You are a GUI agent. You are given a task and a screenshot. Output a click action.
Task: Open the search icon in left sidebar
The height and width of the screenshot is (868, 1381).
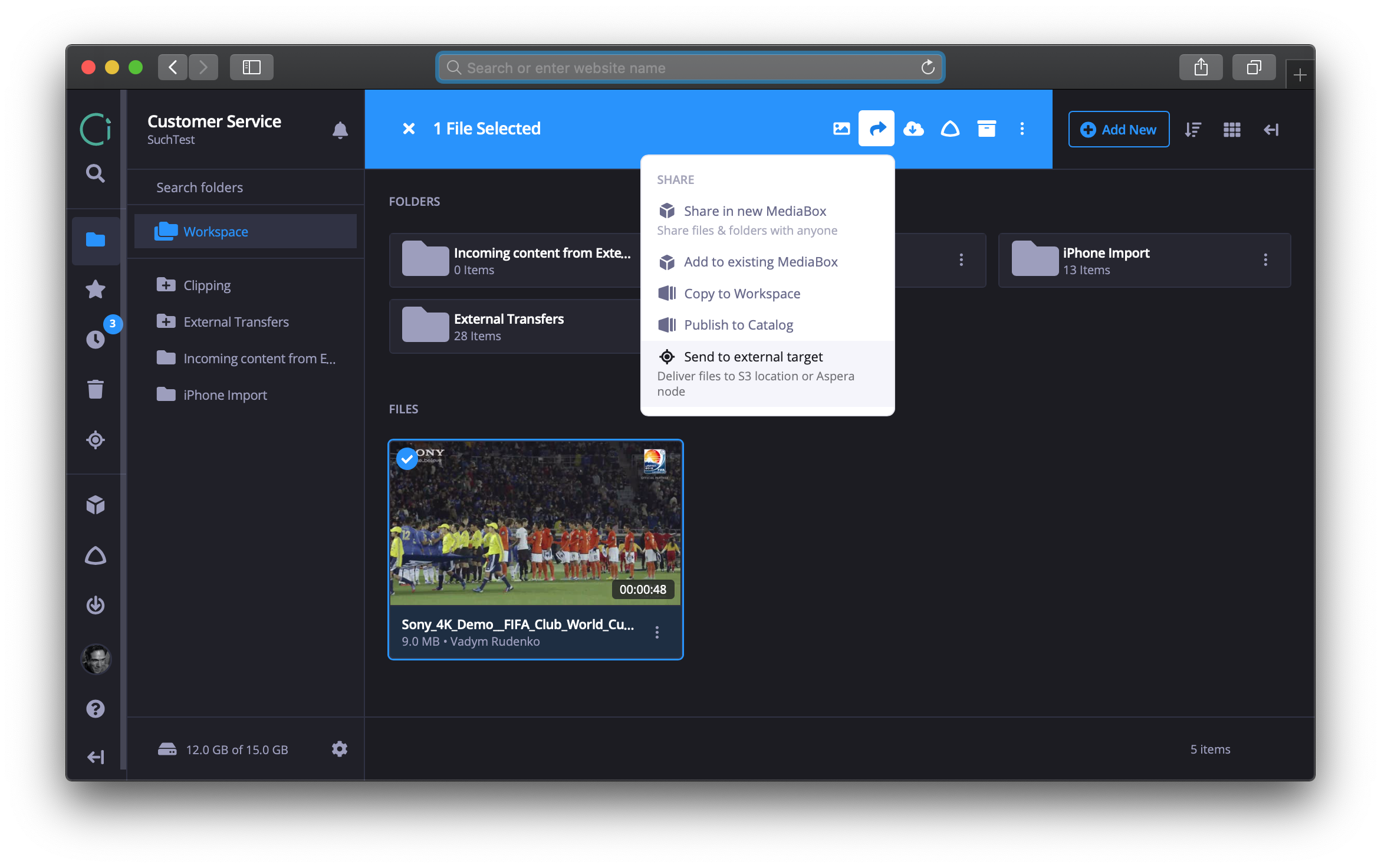pyautogui.click(x=95, y=173)
